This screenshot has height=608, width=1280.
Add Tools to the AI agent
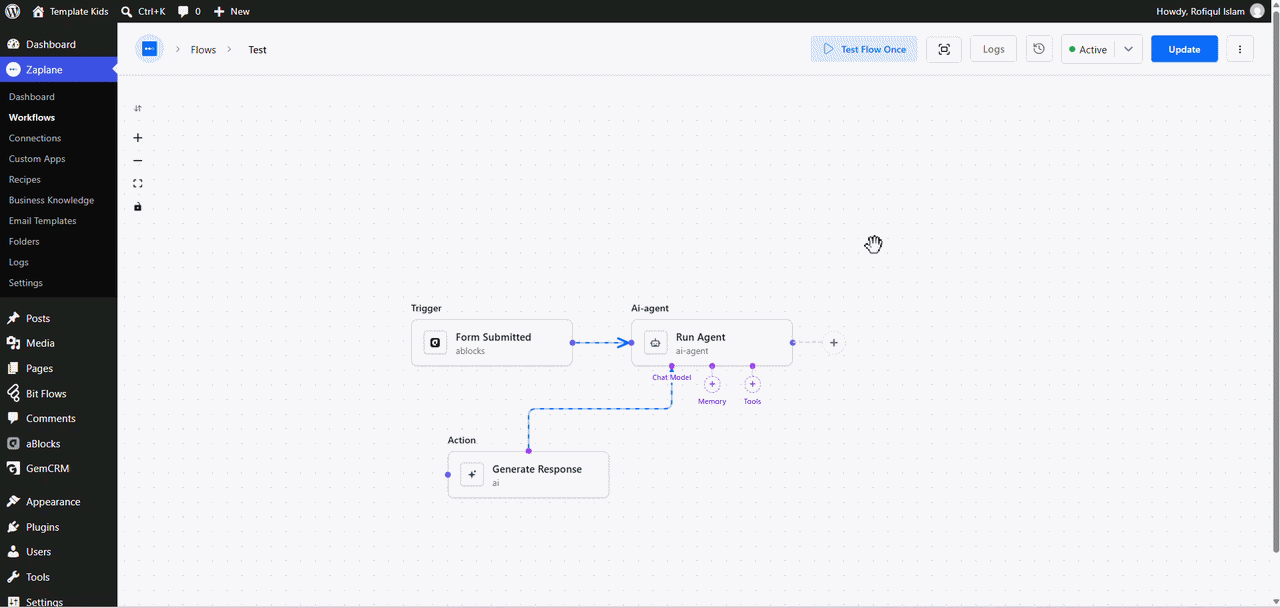[x=753, y=384]
